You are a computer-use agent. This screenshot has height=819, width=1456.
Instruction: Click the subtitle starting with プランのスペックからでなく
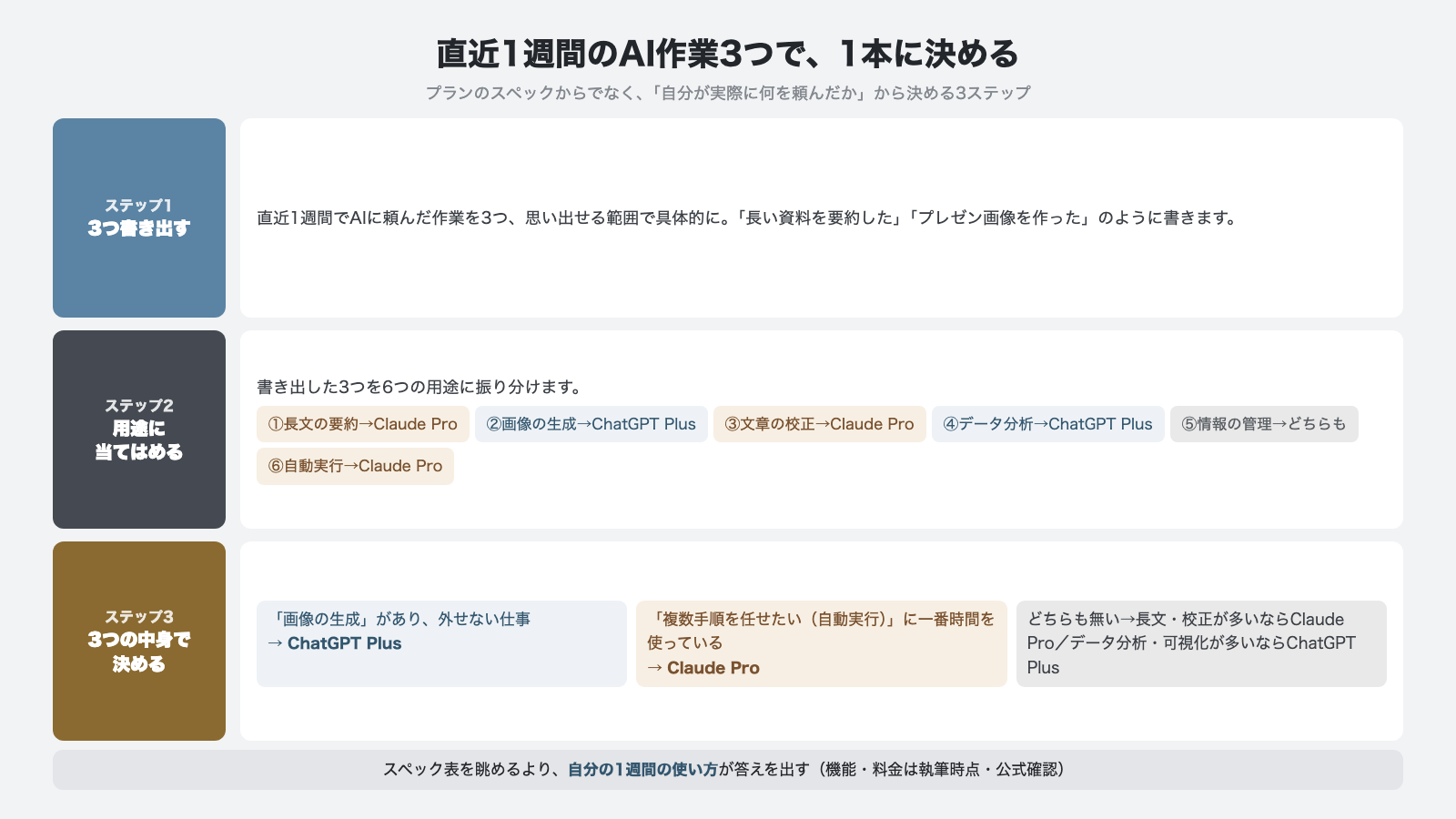click(x=728, y=93)
